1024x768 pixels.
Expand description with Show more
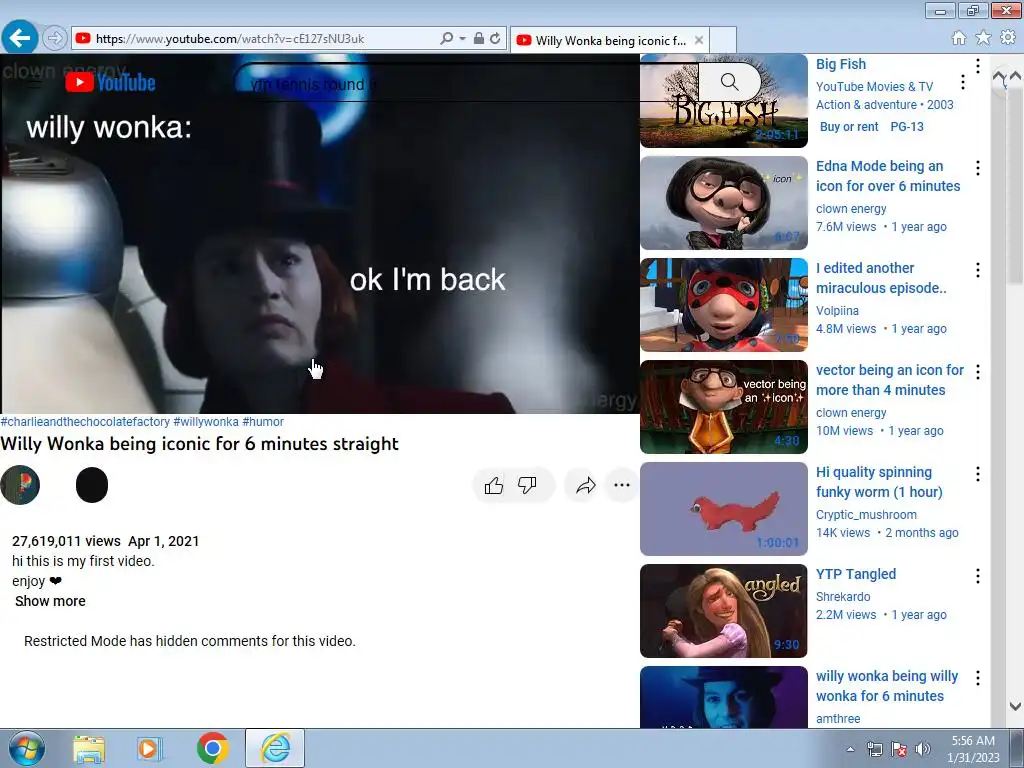pos(50,601)
